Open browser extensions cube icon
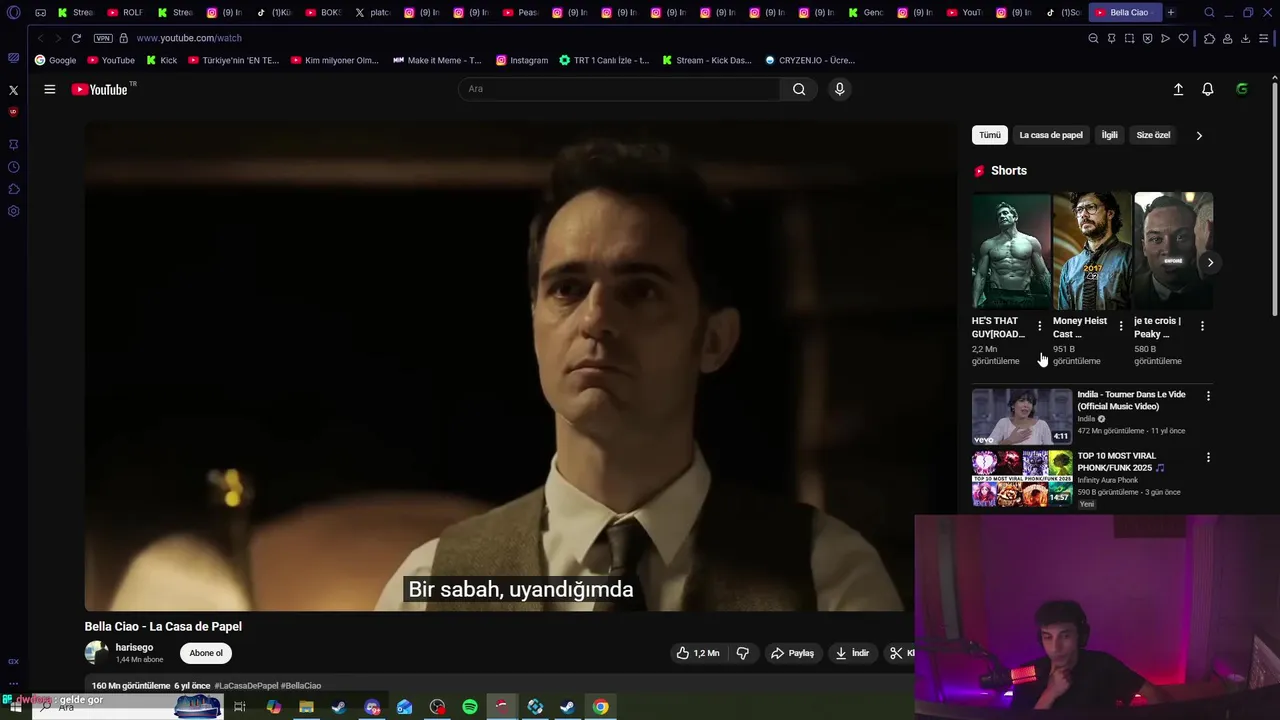 (1209, 38)
